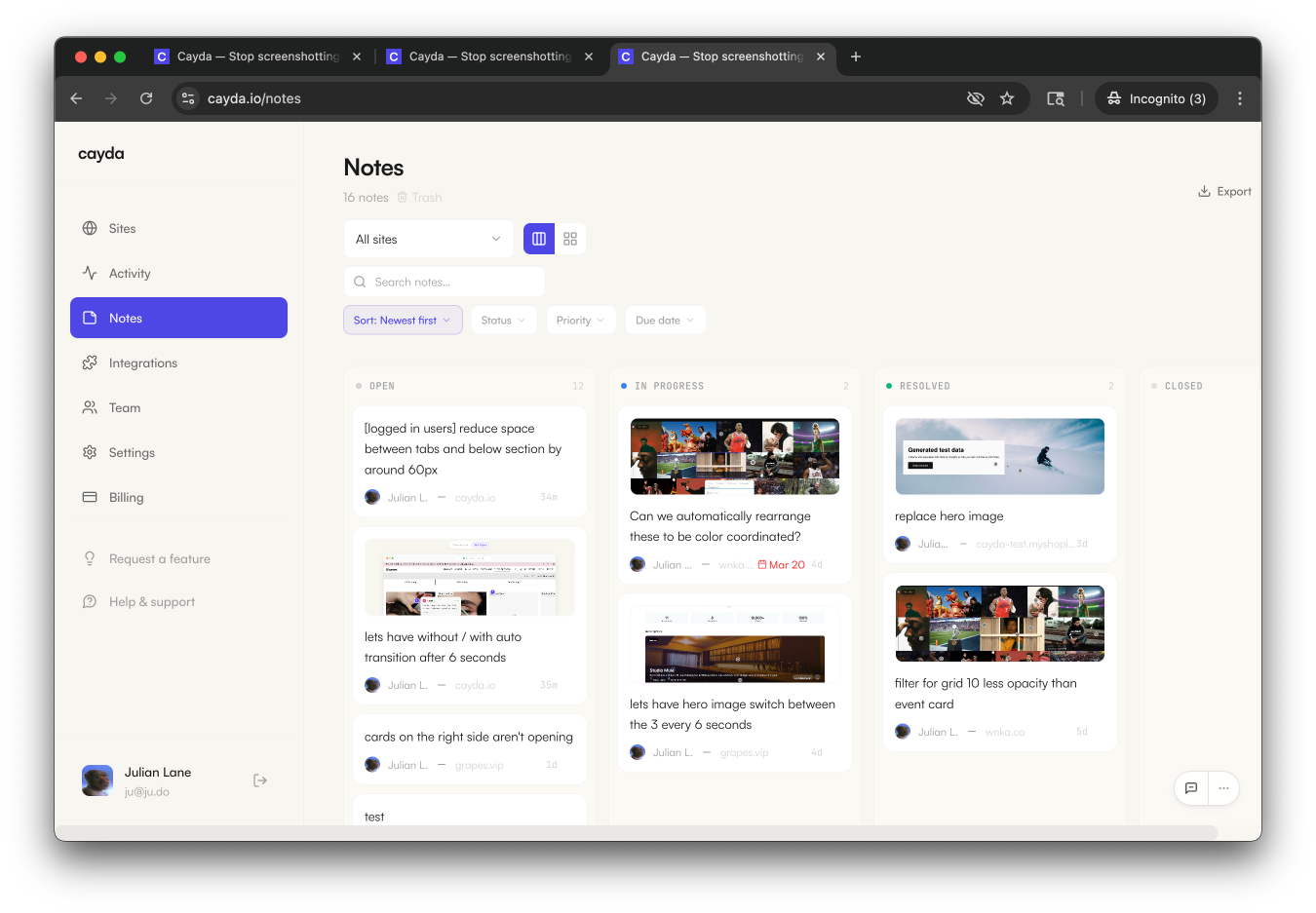The image size is (1316, 913).
Task: Open the Due date filter dropdown
Action: [x=665, y=321]
